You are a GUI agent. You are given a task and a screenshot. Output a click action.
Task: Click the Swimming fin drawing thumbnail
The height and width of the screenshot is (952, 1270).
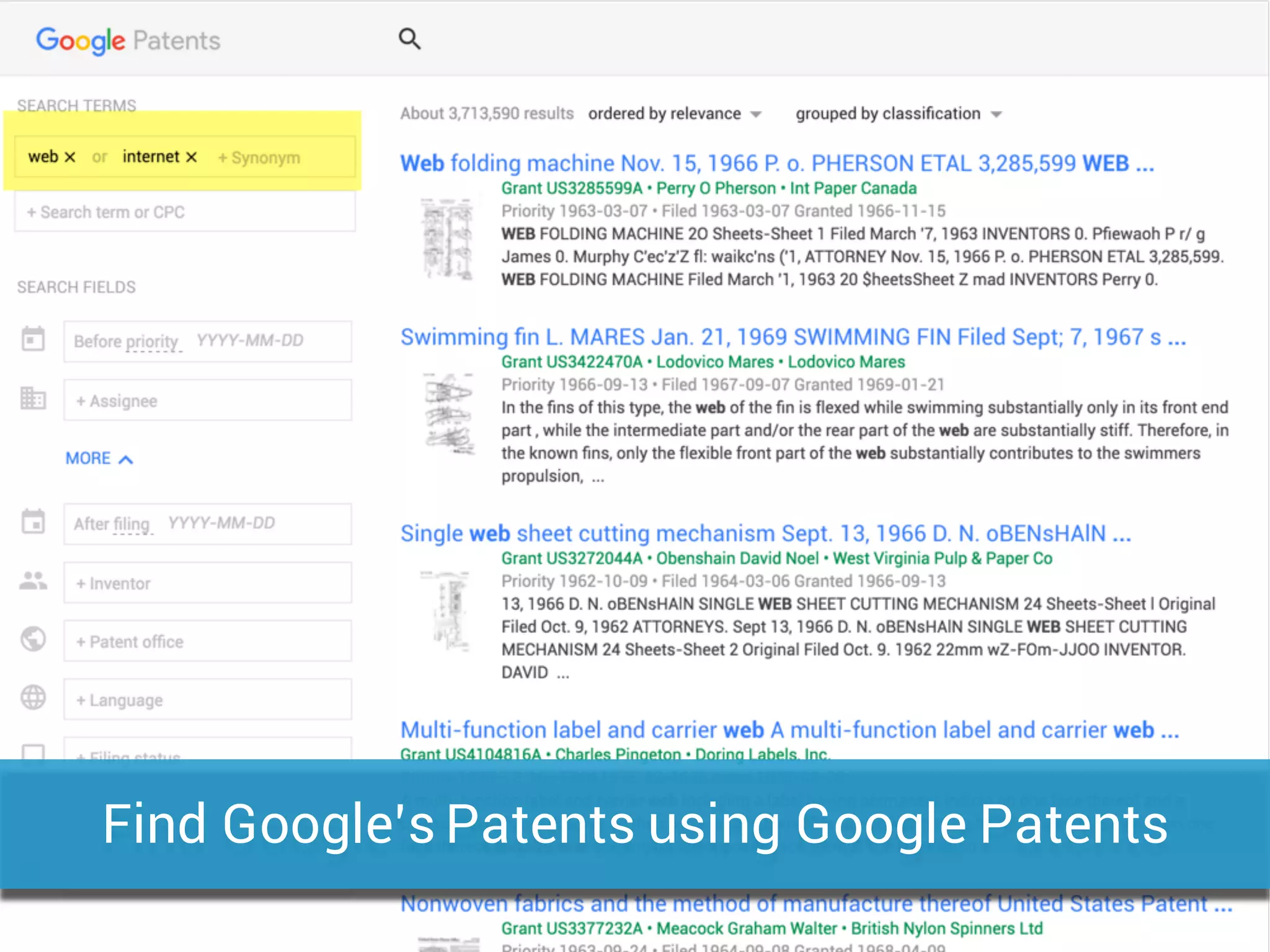click(x=449, y=413)
